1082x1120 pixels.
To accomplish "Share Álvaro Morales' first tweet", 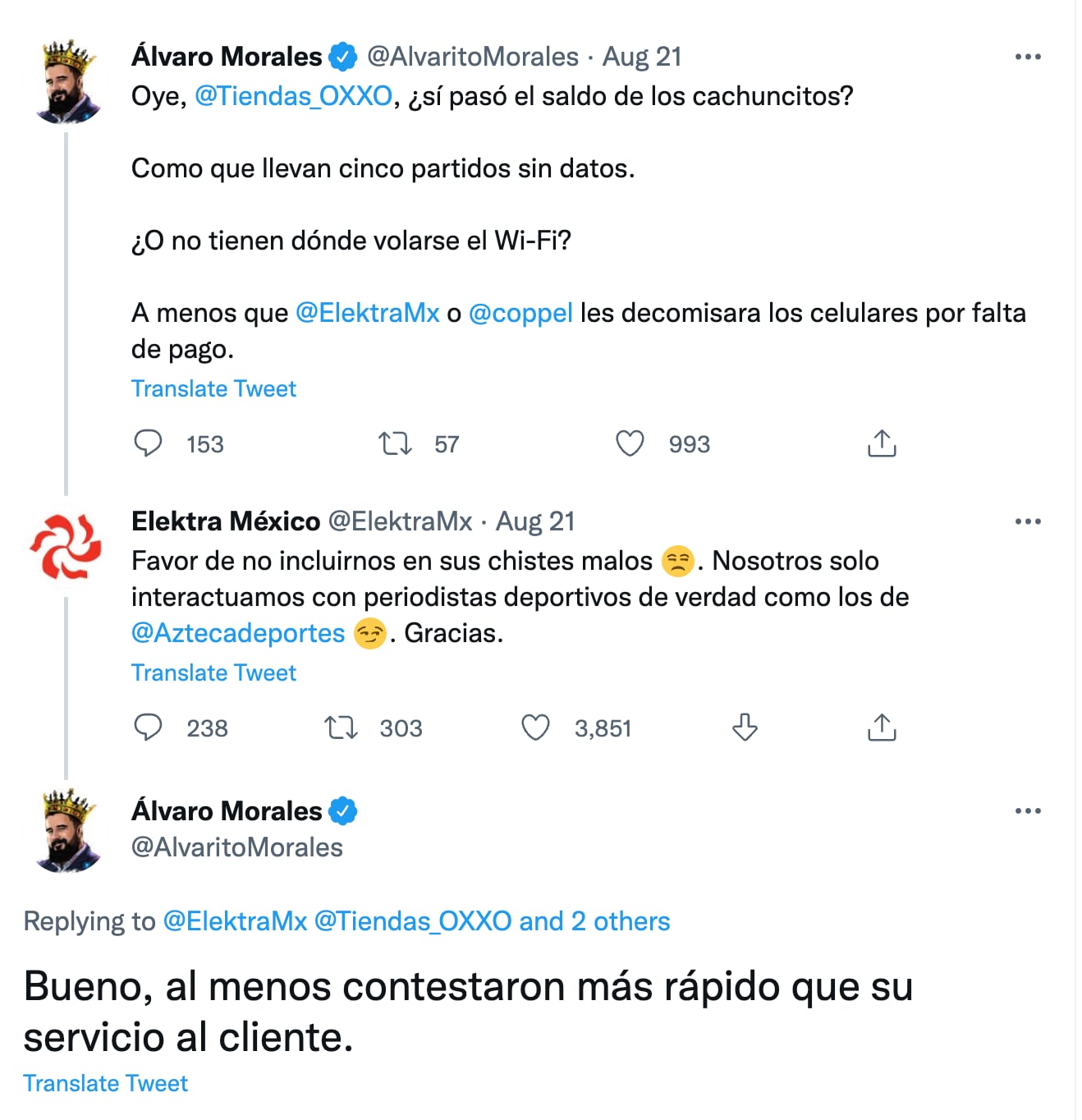I will point(882,443).
